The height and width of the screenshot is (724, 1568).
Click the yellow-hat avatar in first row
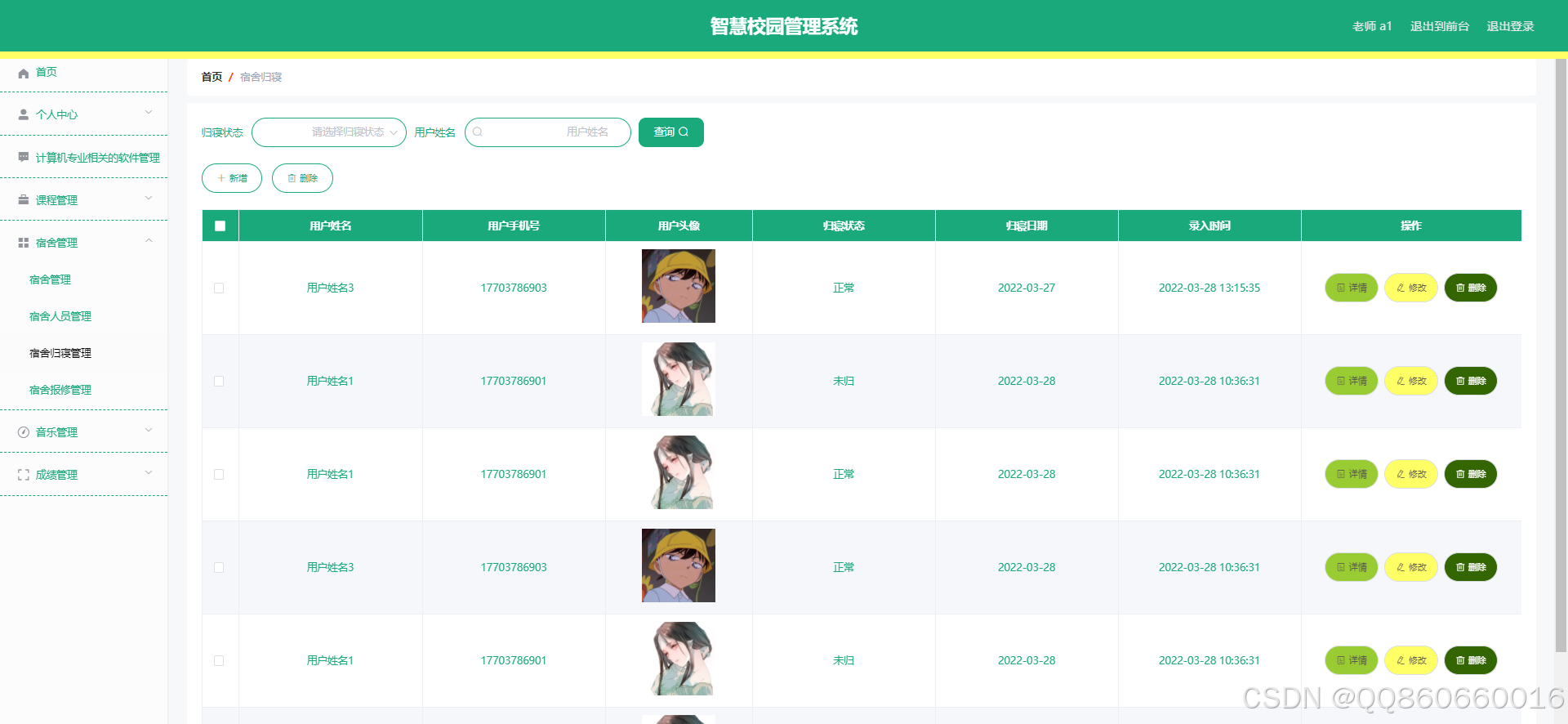679,286
